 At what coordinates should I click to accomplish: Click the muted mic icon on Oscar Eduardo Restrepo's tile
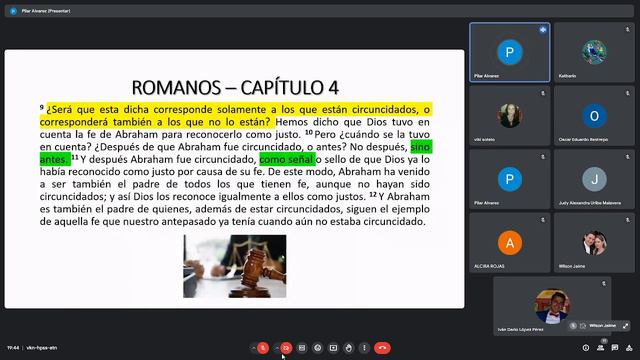click(x=627, y=93)
